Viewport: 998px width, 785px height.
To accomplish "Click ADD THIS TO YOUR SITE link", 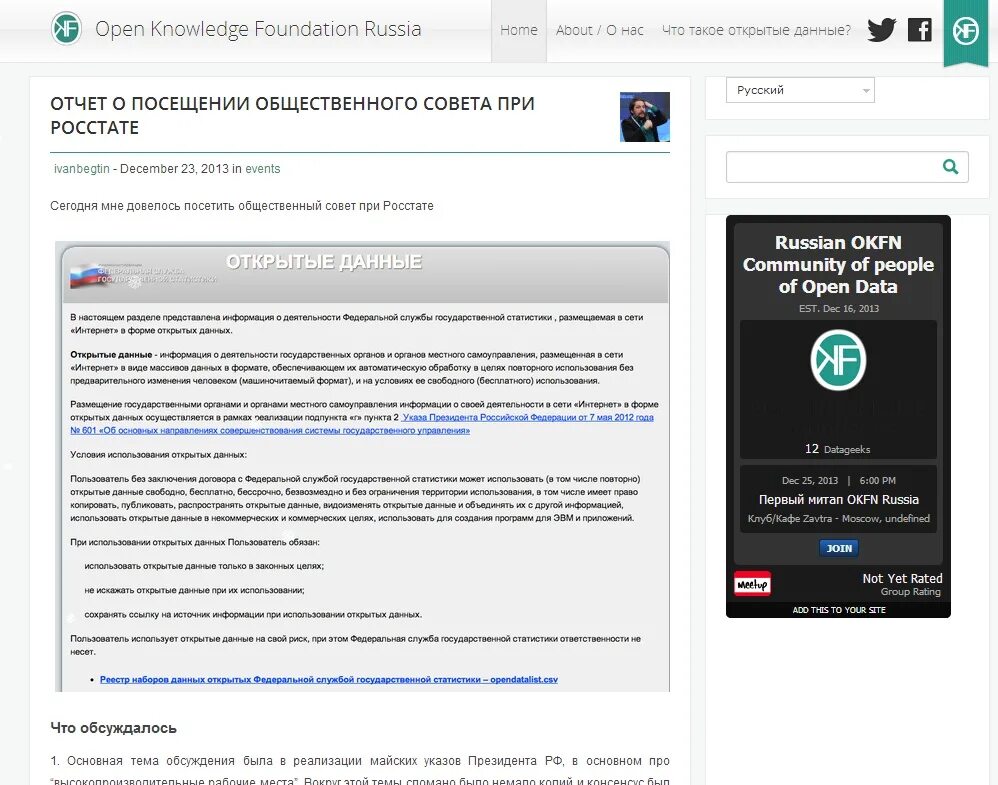I will pos(839,610).
